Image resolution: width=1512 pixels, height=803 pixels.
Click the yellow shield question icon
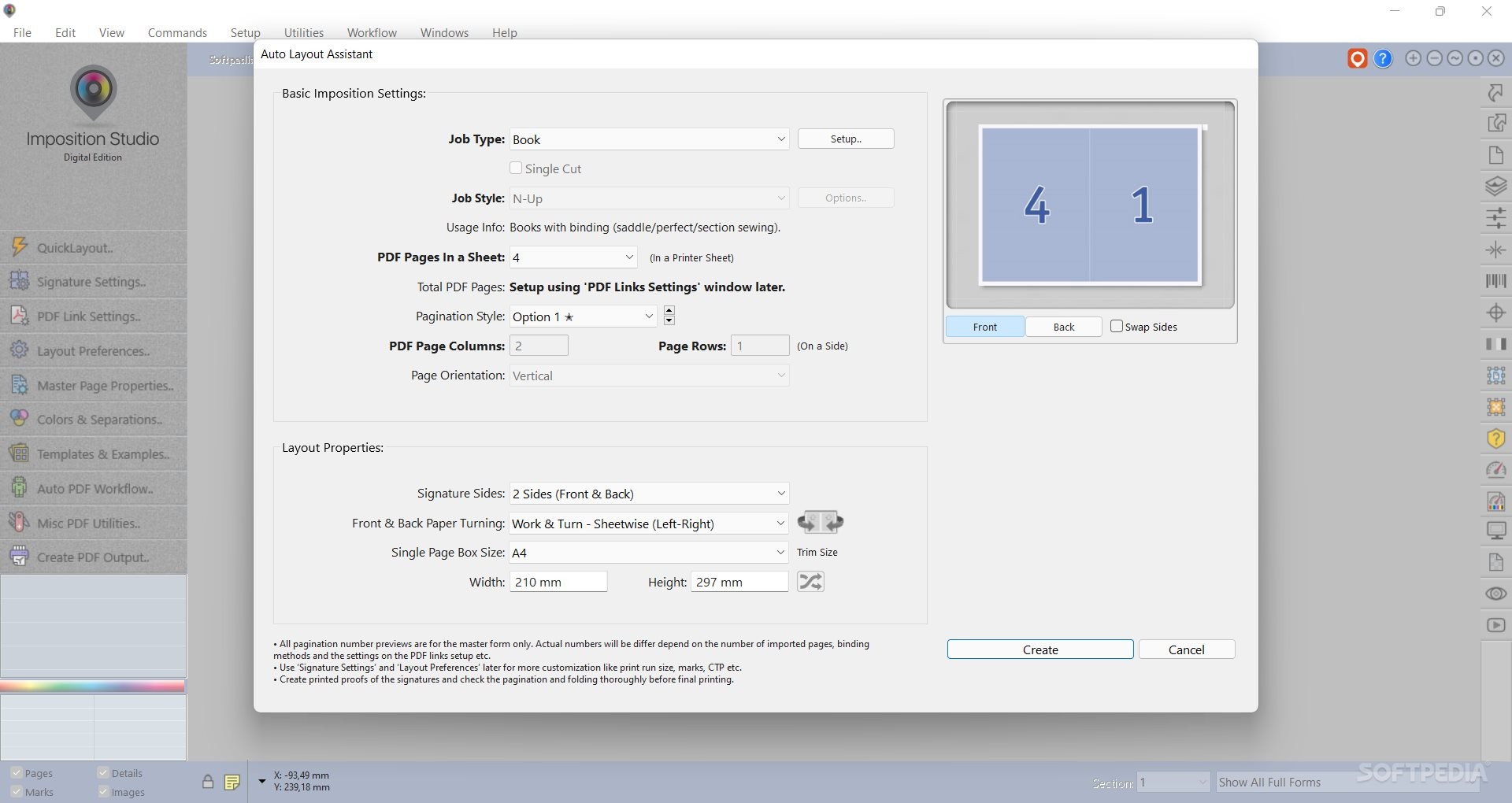(1495, 439)
